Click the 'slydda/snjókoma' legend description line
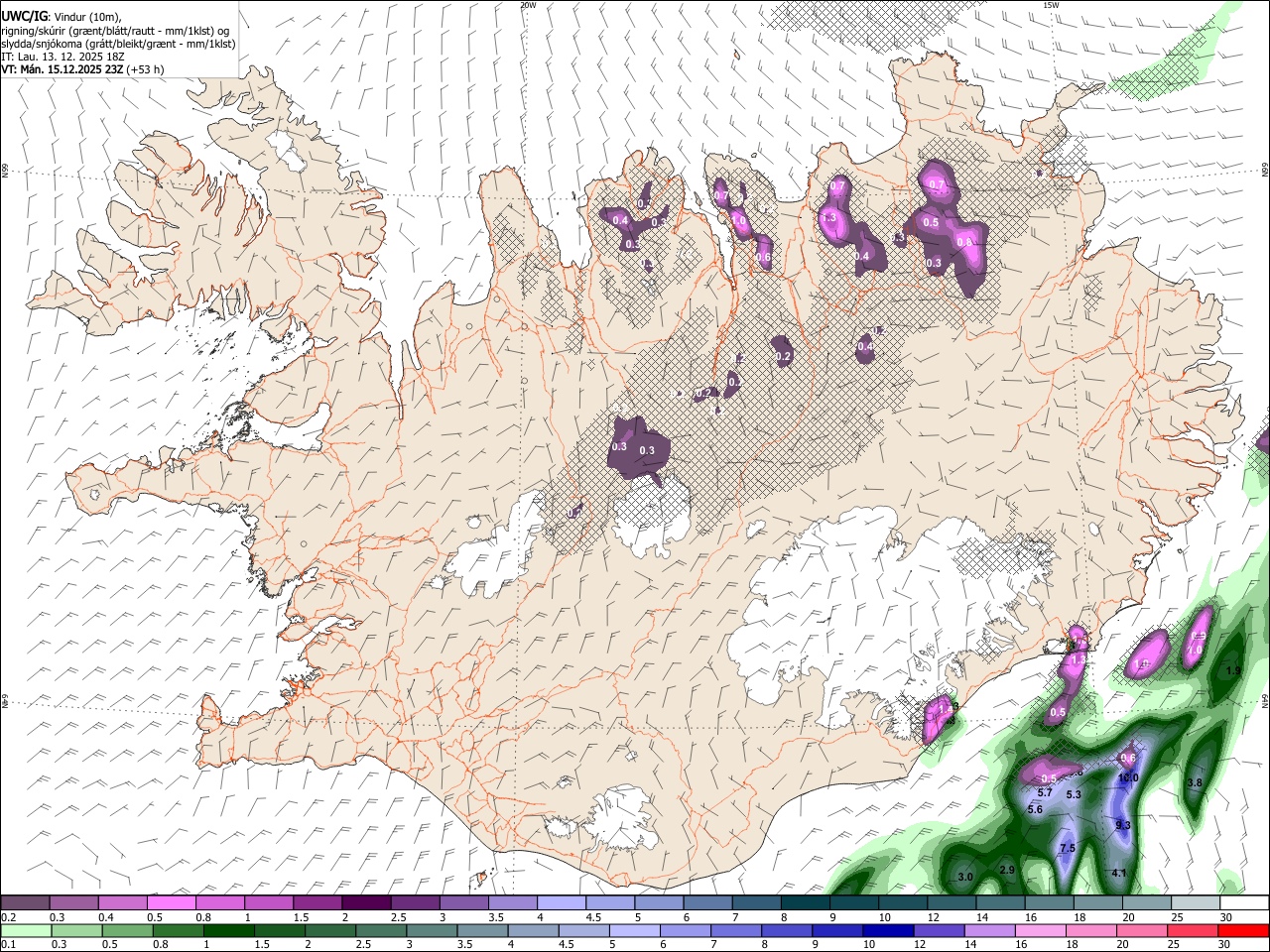The height and width of the screenshot is (952, 1270). [x=118, y=43]
